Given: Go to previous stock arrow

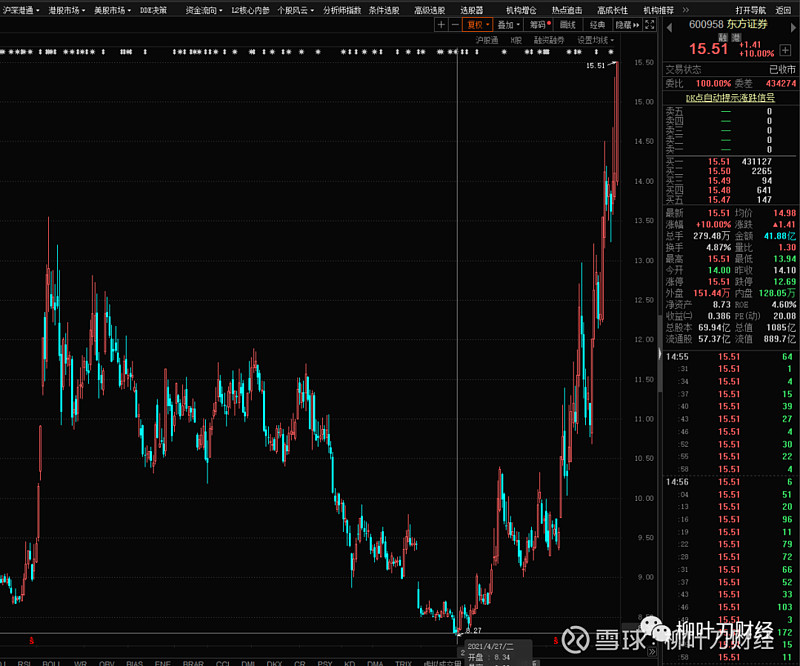Looking at the screenshot, I should click(x=669, y=28).
